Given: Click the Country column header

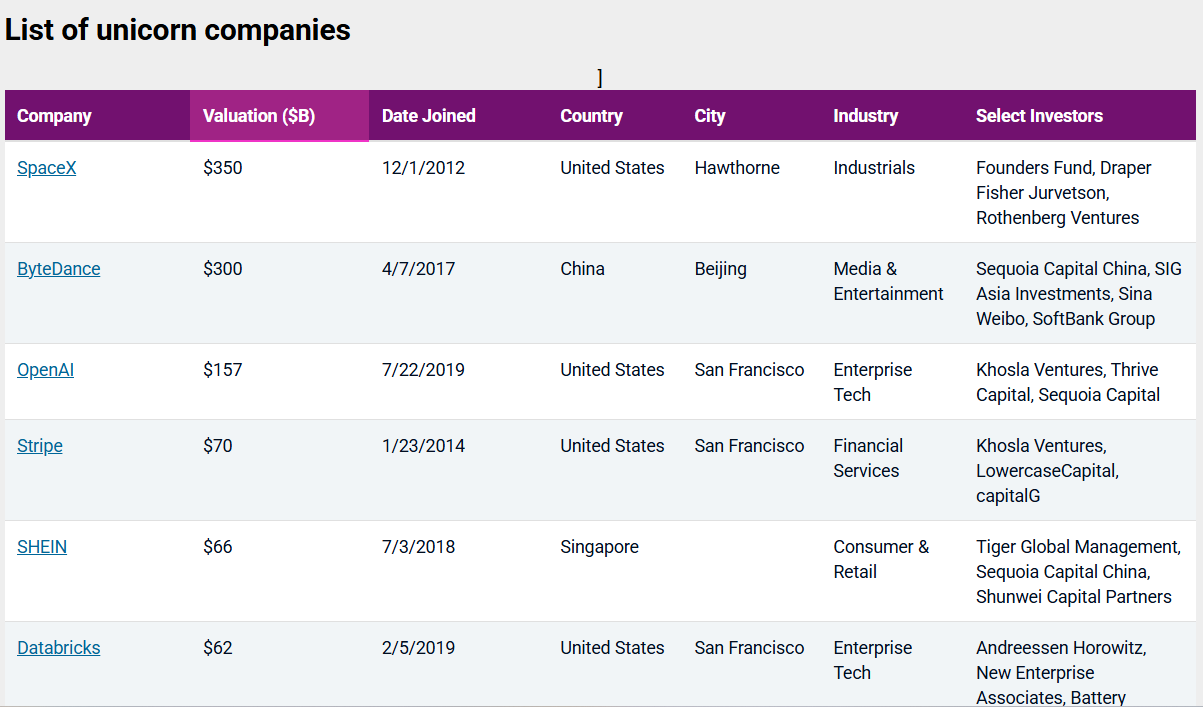Looking at the screenshot, I should click(x=591, y=116).
